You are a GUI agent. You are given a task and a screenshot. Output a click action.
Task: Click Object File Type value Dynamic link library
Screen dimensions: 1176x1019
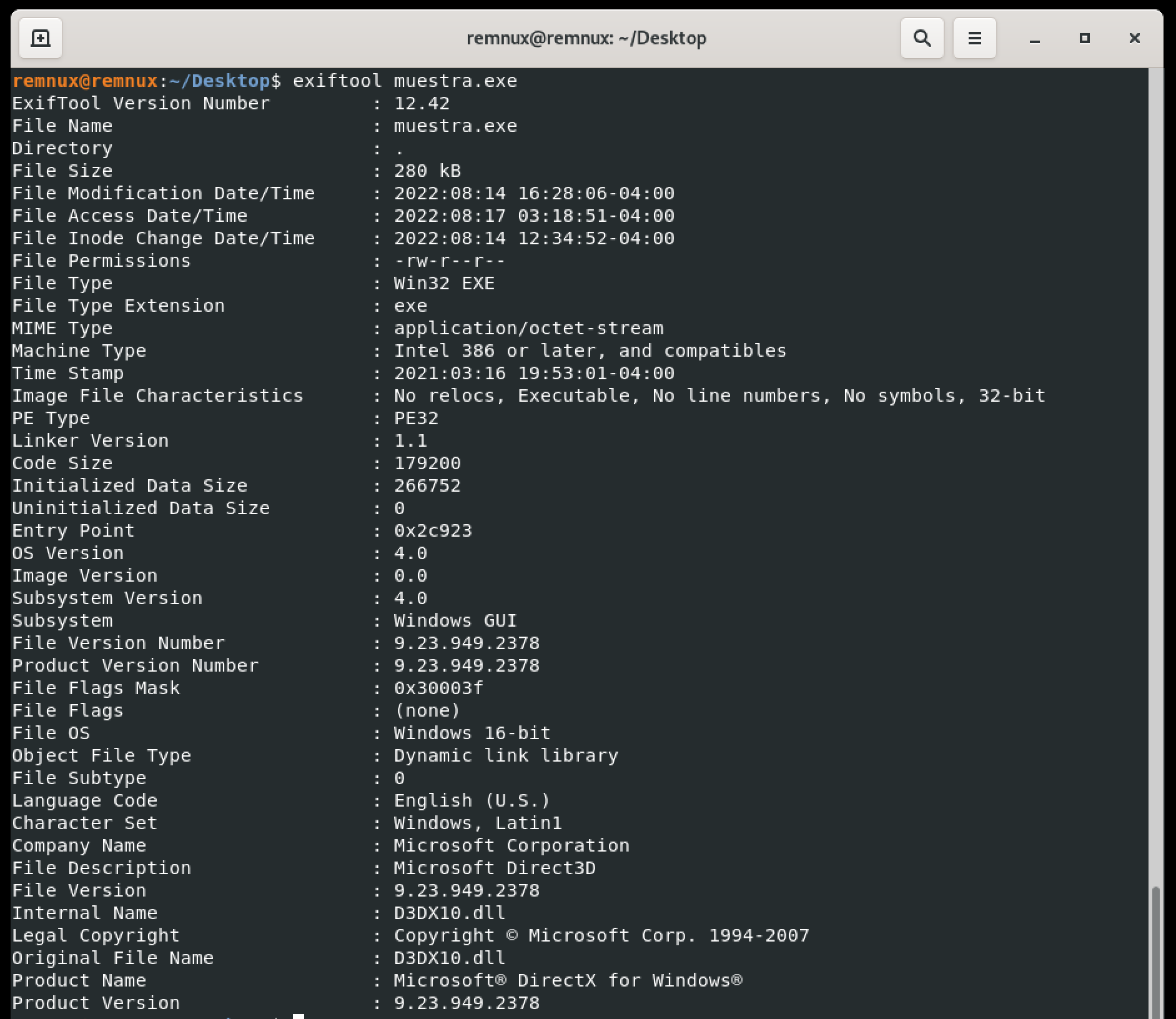pos(506,755)
